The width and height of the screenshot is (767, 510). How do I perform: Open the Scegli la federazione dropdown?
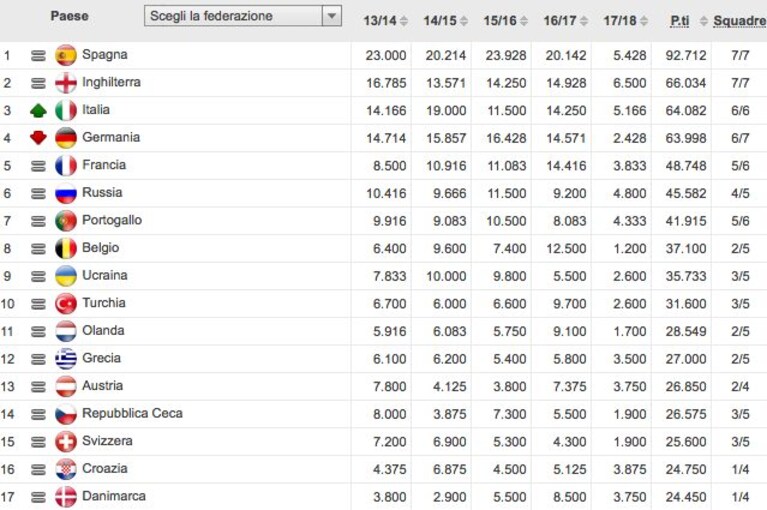coord(243,16)
